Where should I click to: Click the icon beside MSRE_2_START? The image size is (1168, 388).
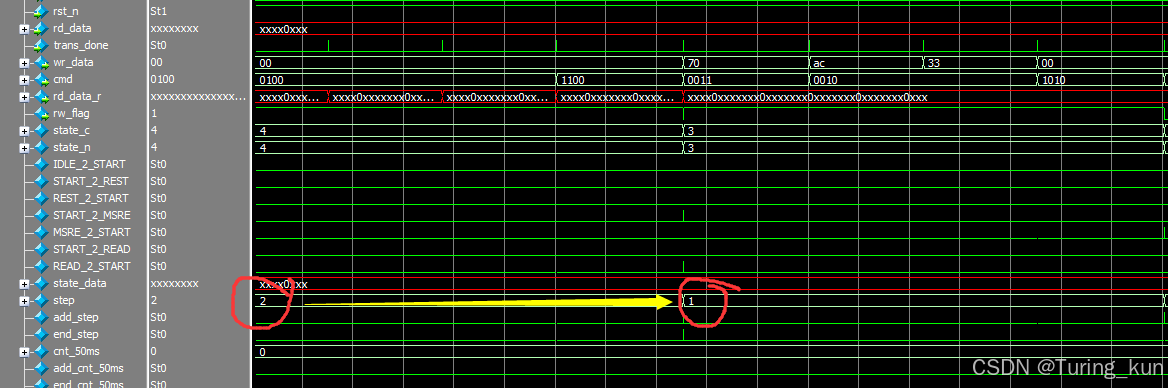pyautogui.click(x=41, y=232)
